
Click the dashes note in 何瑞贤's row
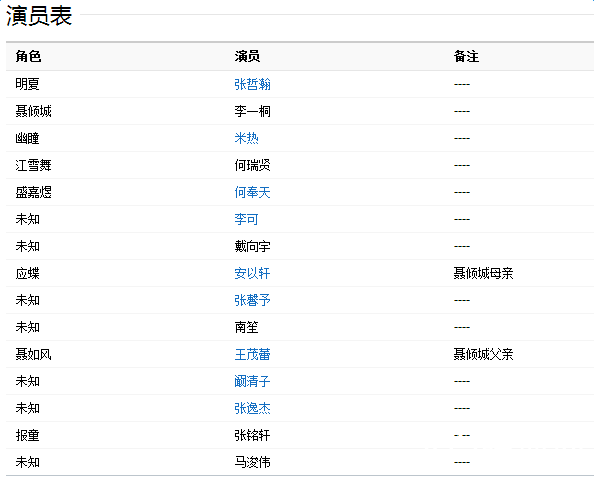462,166
